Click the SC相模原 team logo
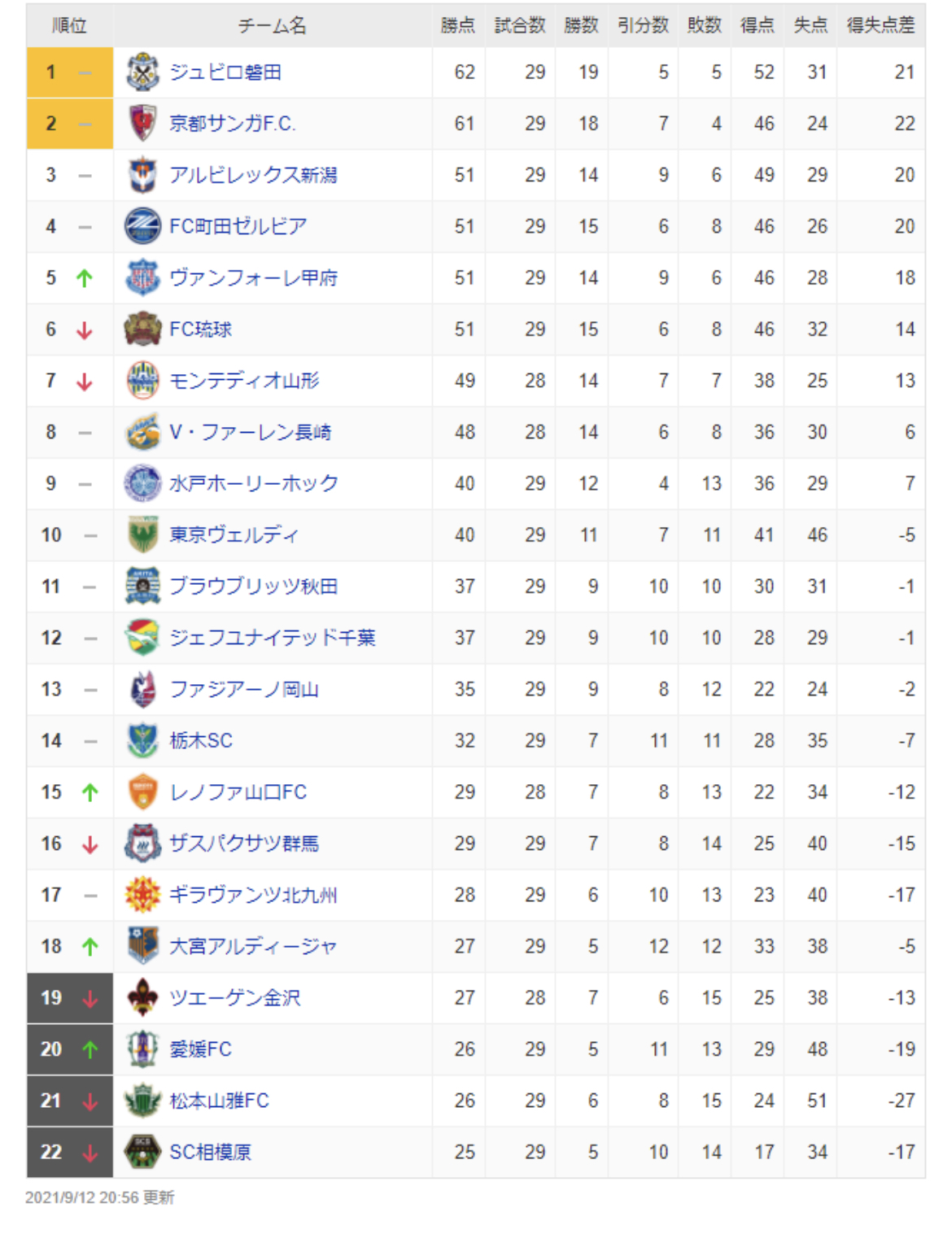Image resolution: width=952 pixels, height=1234 pixels. pyautogui.click(x=143, y=1152)
